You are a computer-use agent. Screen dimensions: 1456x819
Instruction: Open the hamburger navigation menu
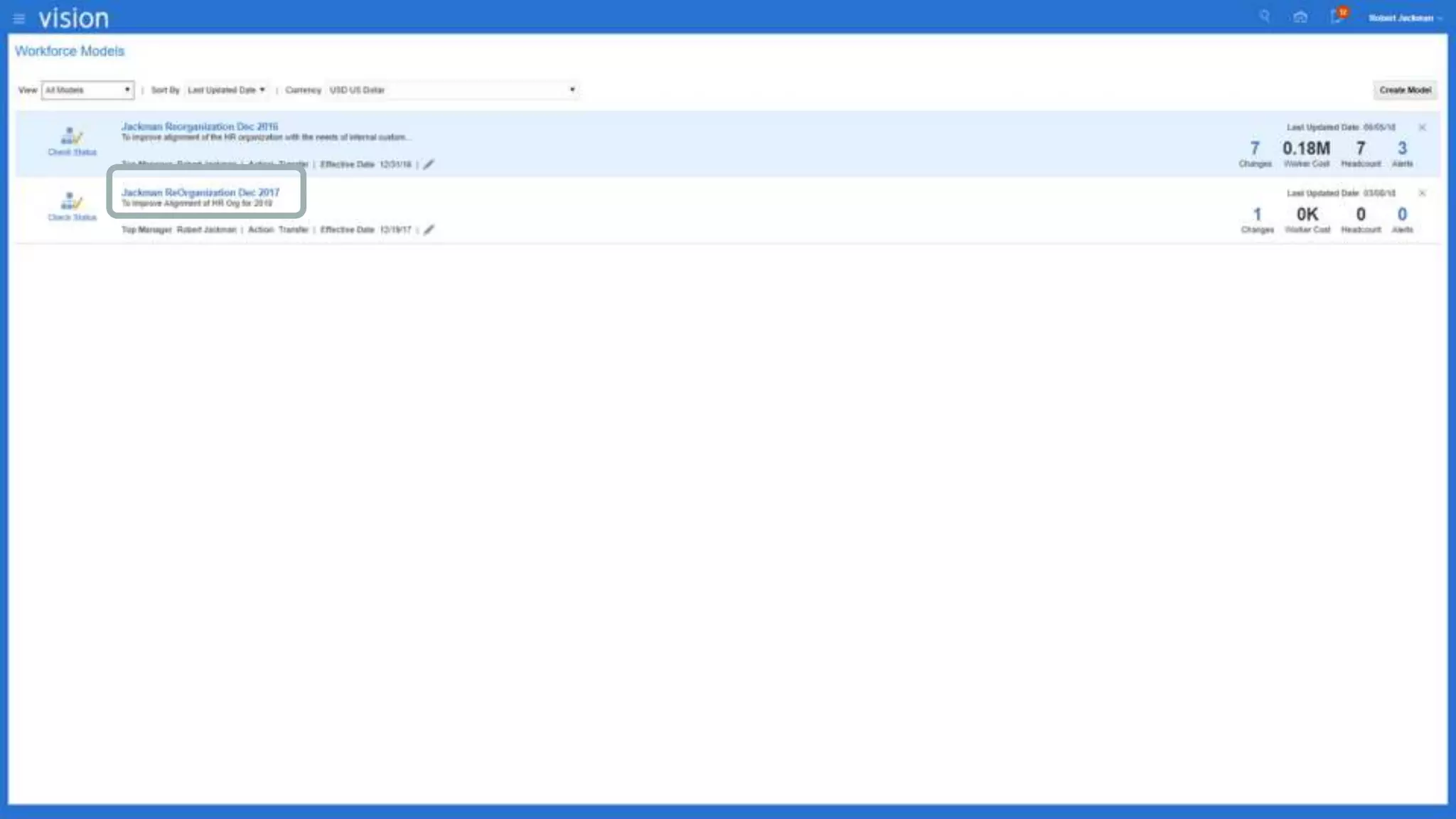[19, 18]
